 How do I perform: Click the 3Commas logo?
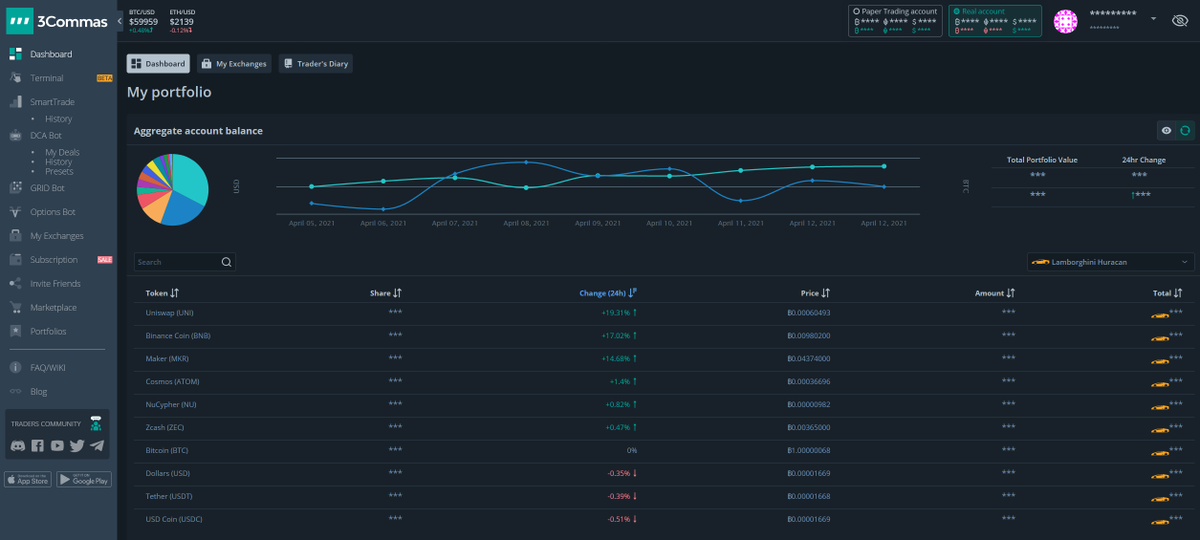click(59, 21)
